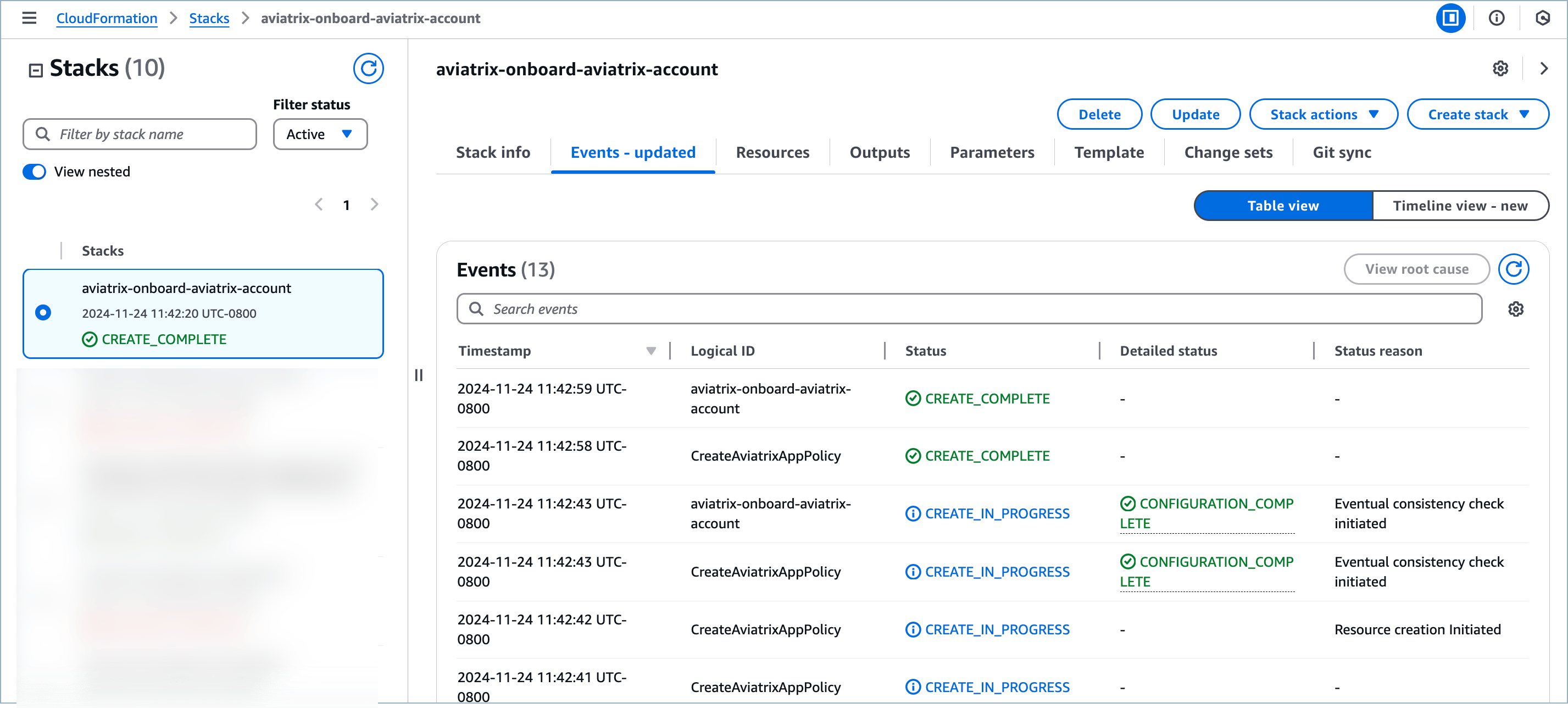Open the Template tab
Image resolution: width=1568 pixels, height=708 pixels.
[1109, 152]
